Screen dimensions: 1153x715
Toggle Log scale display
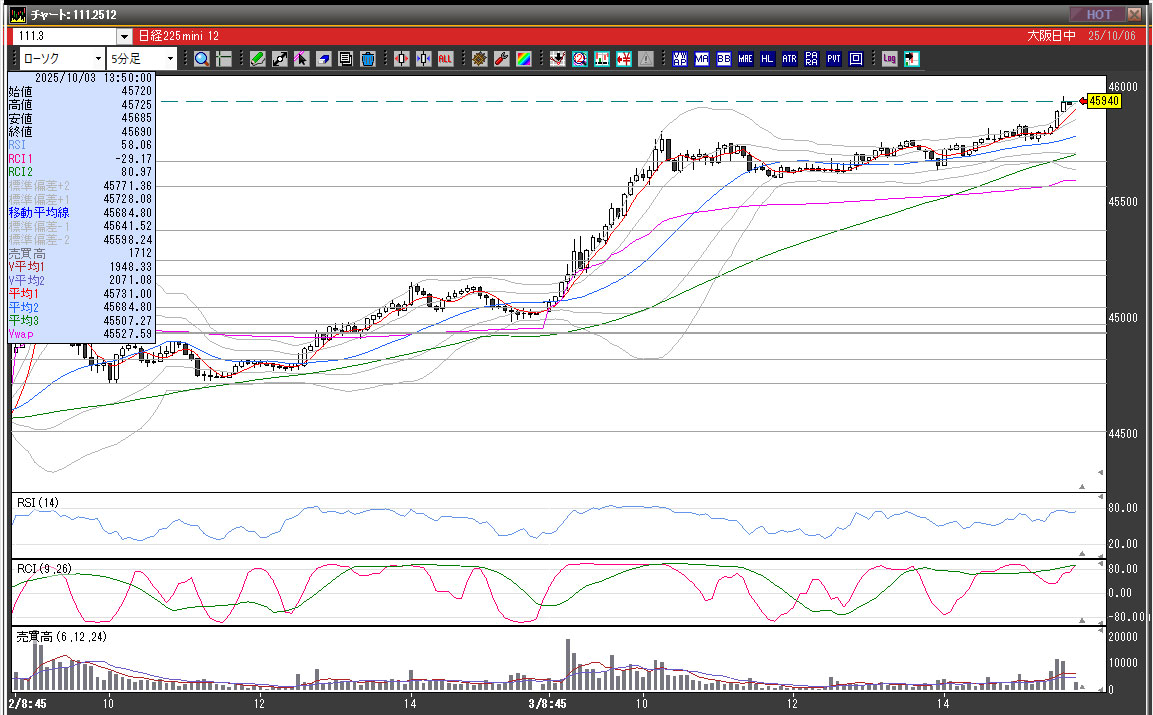tap(889, 59)
